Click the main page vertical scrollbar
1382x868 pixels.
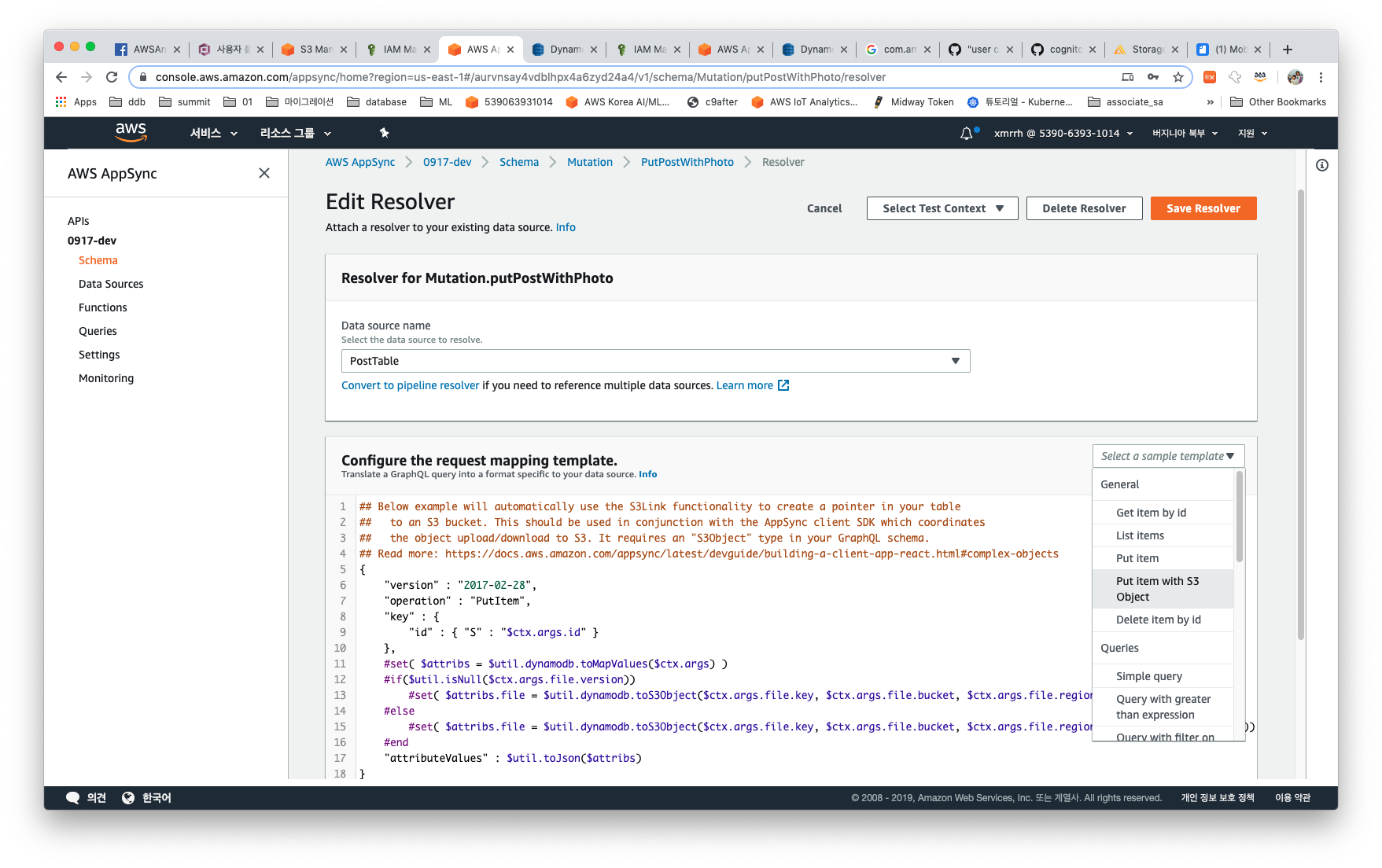point(1300,413)
